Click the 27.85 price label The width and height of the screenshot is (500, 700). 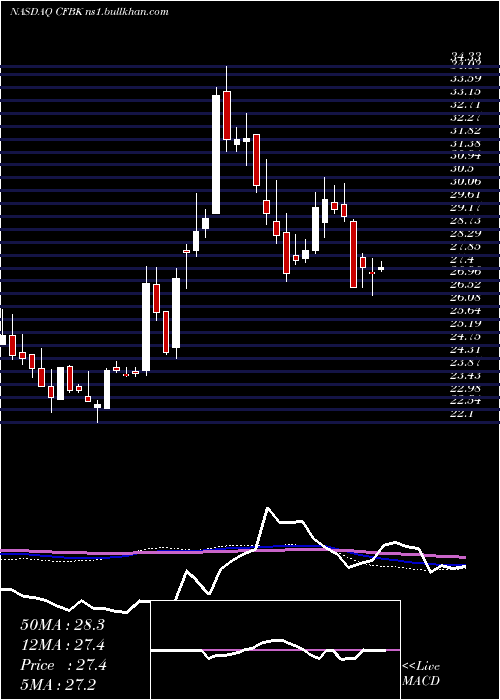pos(466,246)
